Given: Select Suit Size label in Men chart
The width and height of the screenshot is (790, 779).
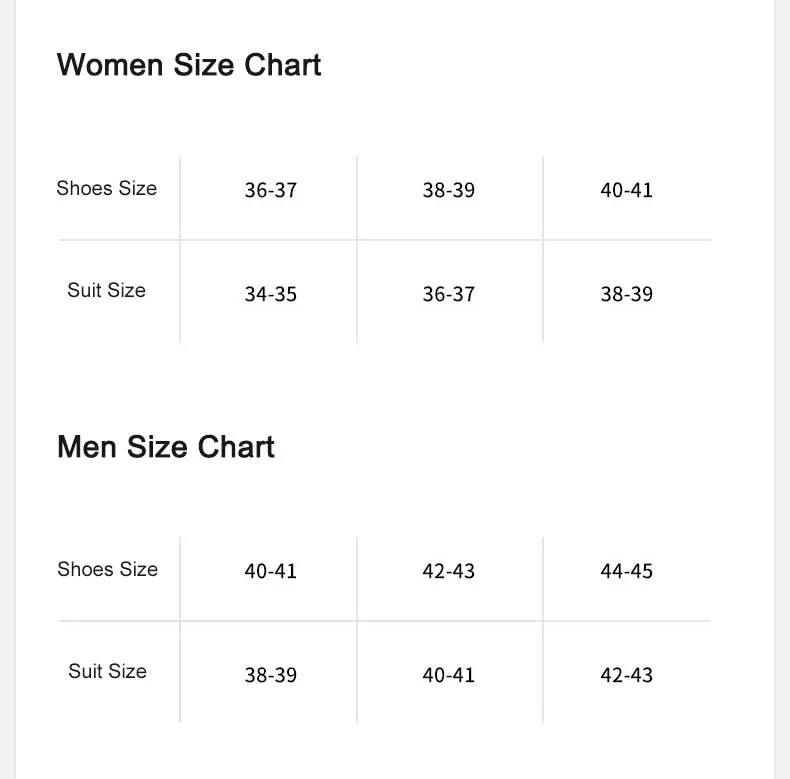Looking at the screenshot, I should point(107,671).
